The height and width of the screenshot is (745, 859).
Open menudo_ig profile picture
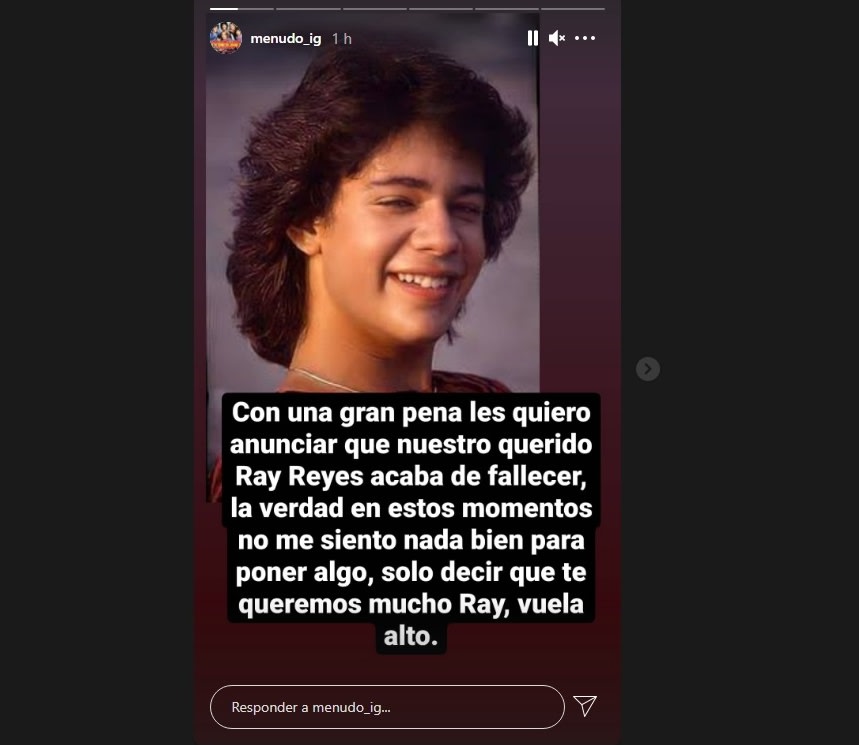tap(226, 38)
